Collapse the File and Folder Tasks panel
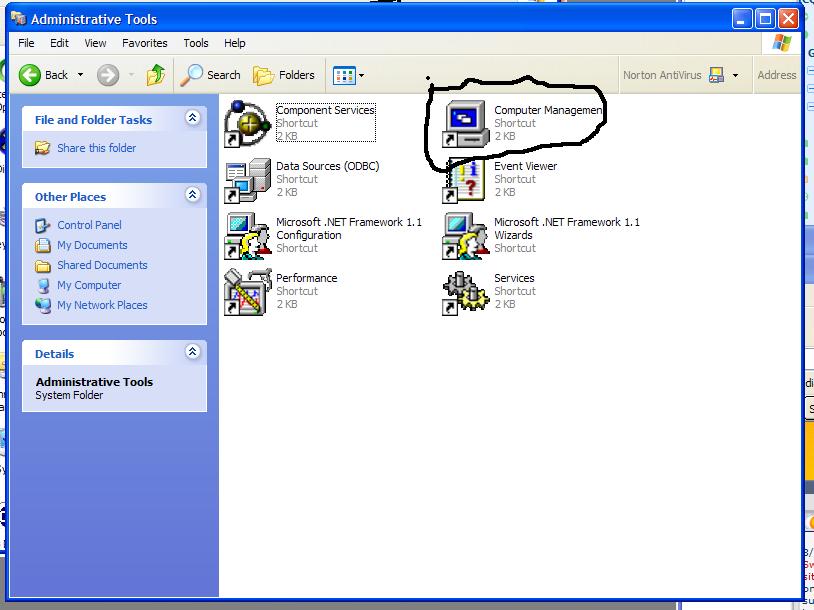 click(x=192, y=119)
